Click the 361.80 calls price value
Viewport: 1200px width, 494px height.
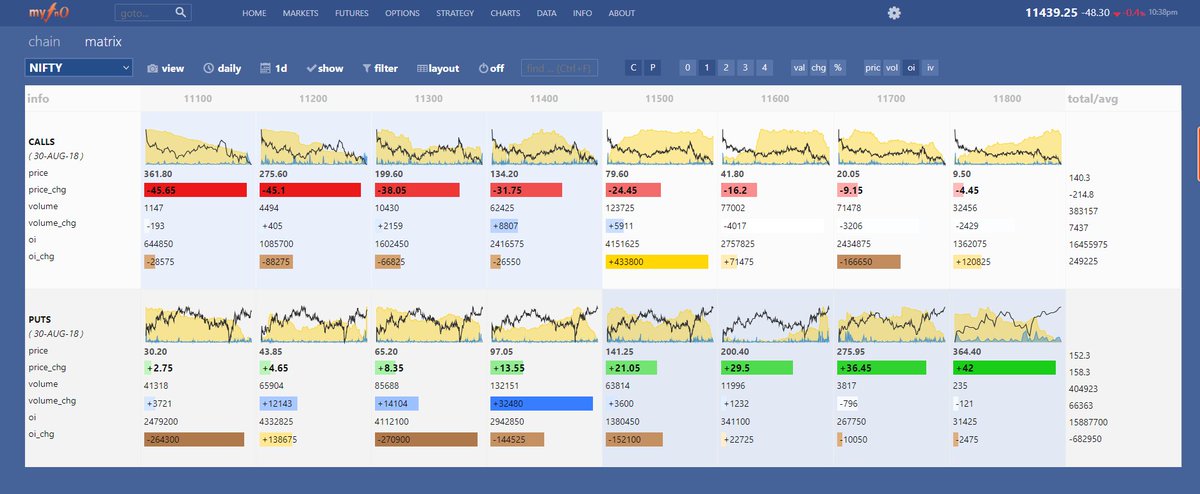coord(160,174)
